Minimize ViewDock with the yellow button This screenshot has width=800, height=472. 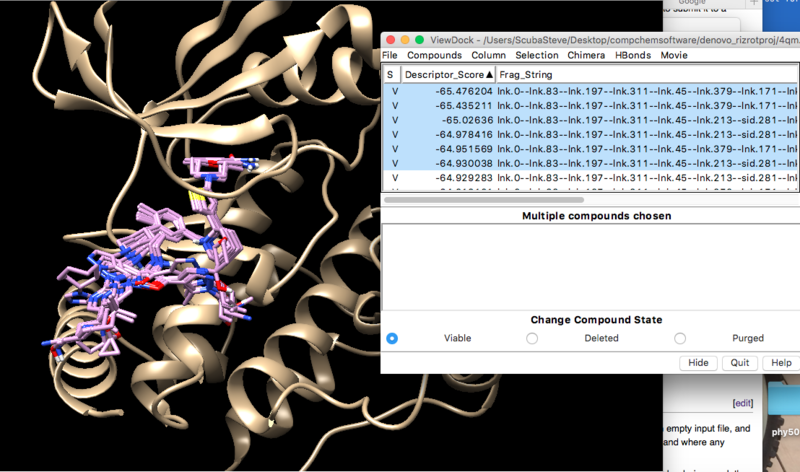click(405, 40)
